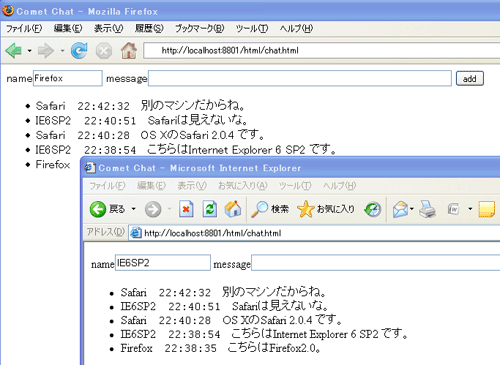Click IE stop icon with red X

[186, 209]
